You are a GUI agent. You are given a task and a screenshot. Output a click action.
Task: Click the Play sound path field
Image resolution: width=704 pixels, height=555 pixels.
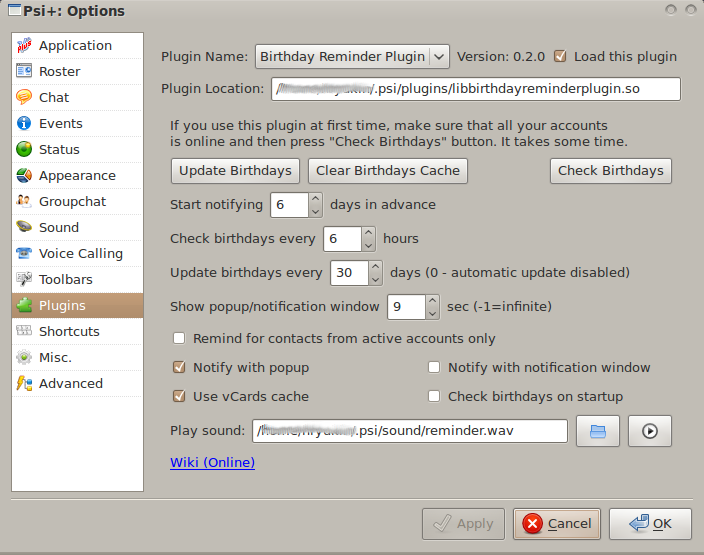409,431
